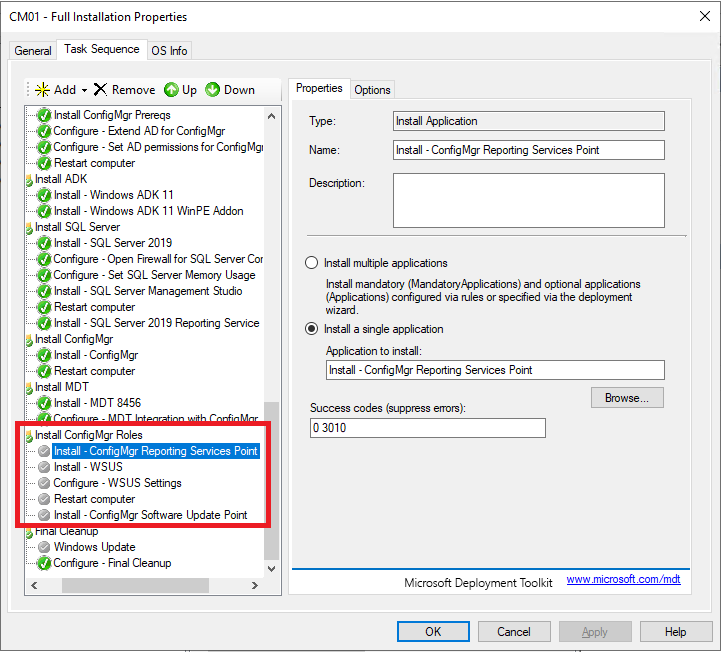Select the Properties tab
This screenshot has width=721, height=652.
pos(319,88)
